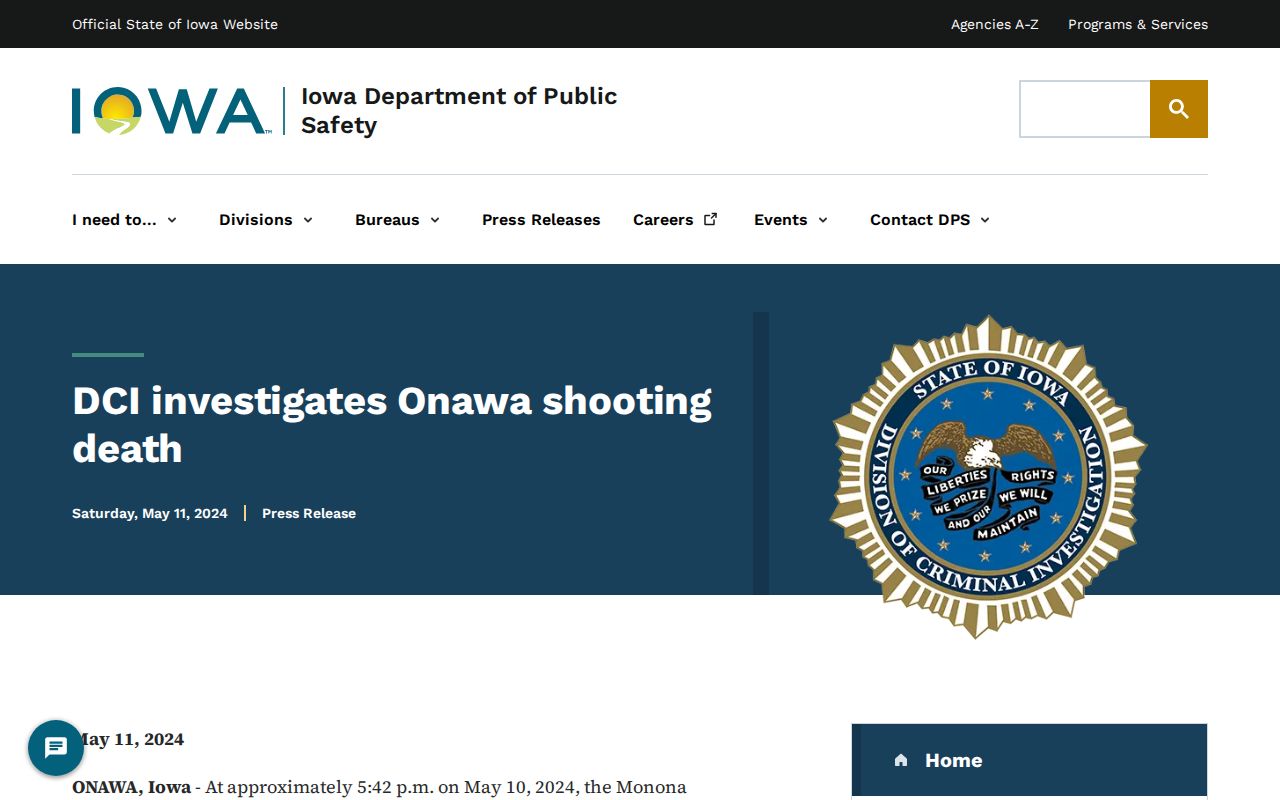Image resolution: width=1280 pixels, height=800 pixels.
Task: Open Agencies A-Z link
Action: pyautogui.click(x=995, y=24)
